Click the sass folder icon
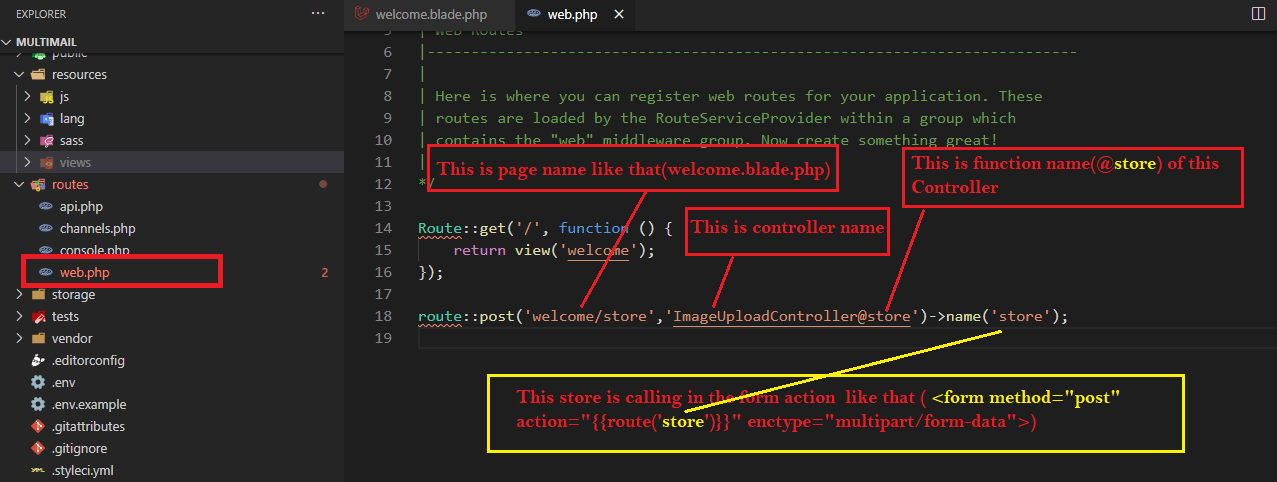1277x482 pixels. pos(46,141)
